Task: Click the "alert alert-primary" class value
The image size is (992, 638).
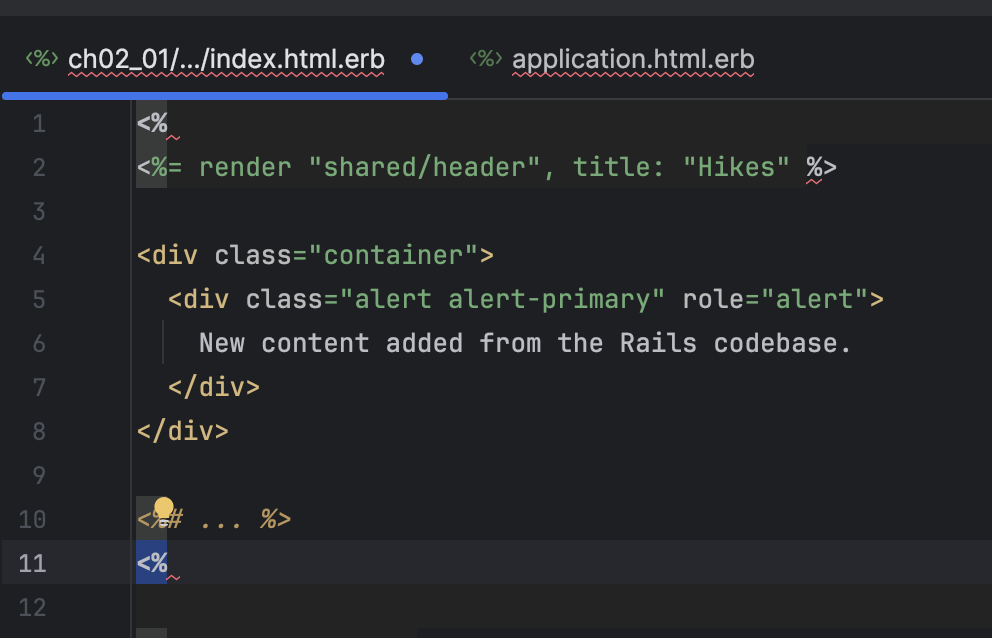Action: point(502,299)
